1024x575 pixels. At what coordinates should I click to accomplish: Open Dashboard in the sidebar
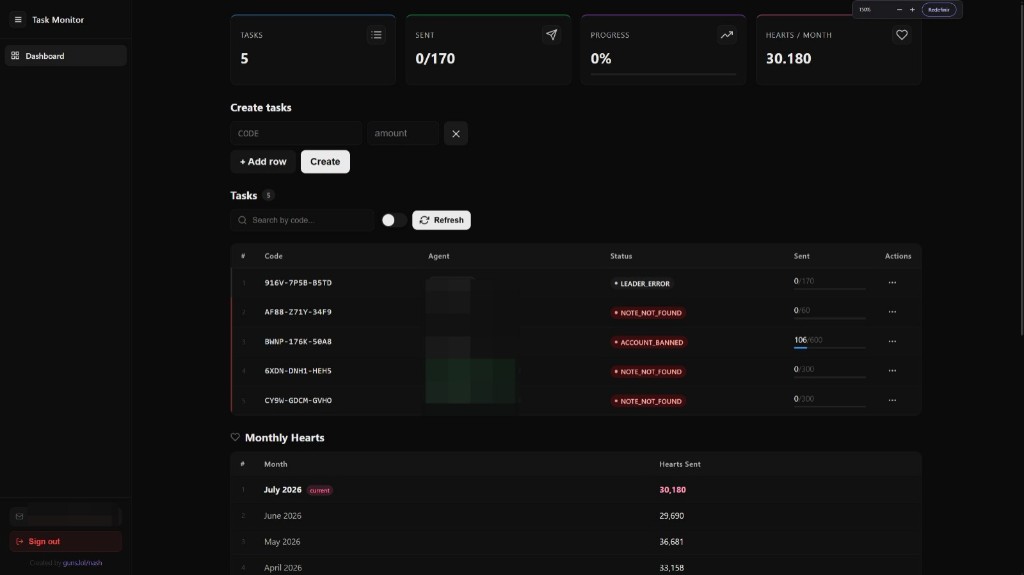(x=65, y=56)
